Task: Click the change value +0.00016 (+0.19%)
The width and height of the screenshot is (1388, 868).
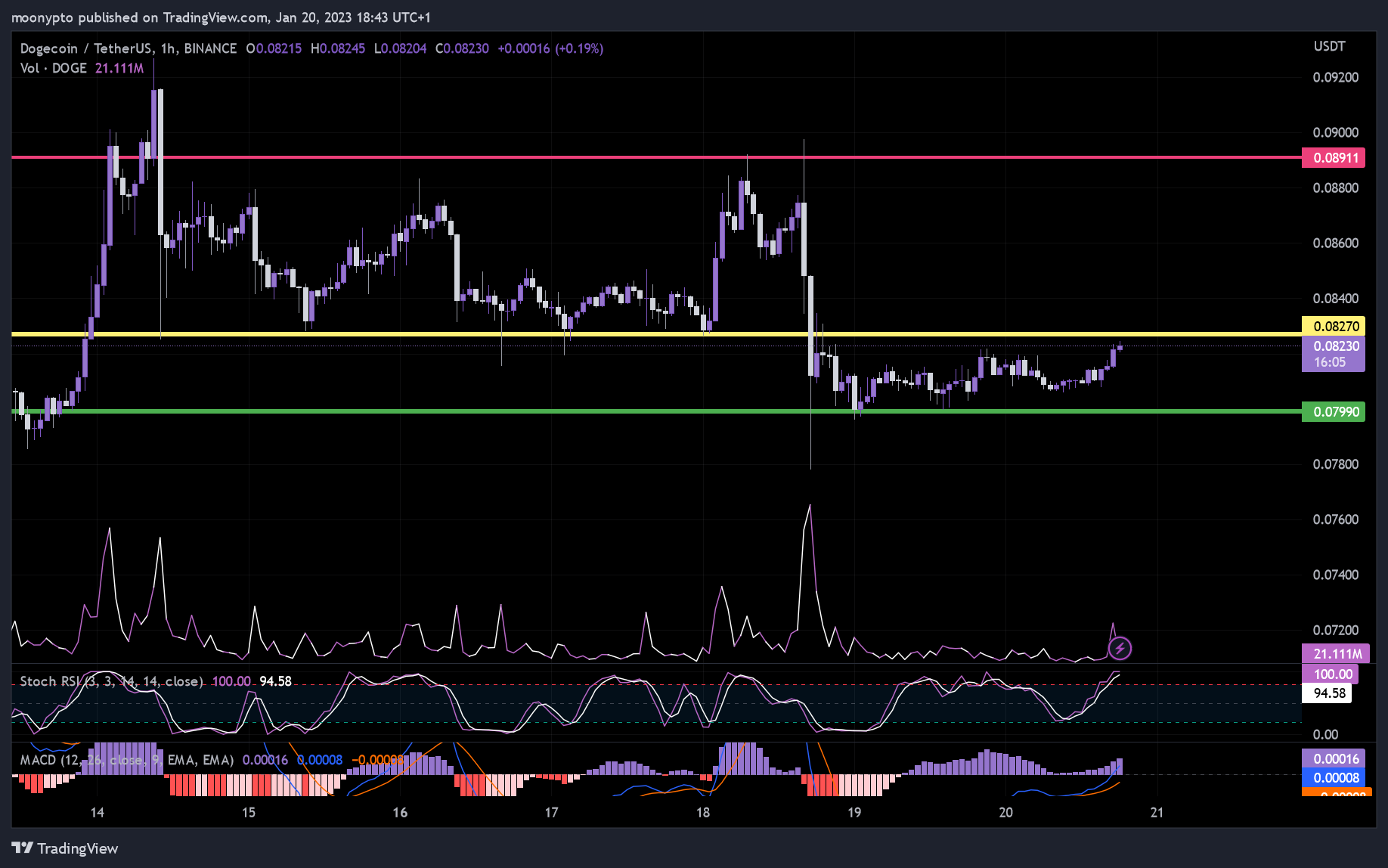Action: coord(550,48)
